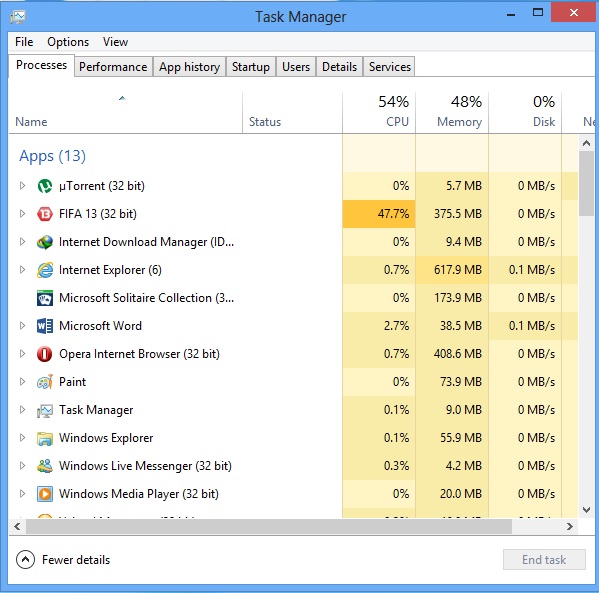The width and height of the screenshot is (599, 593).
Task: Select the Processes tab
Action: (41, 65)
